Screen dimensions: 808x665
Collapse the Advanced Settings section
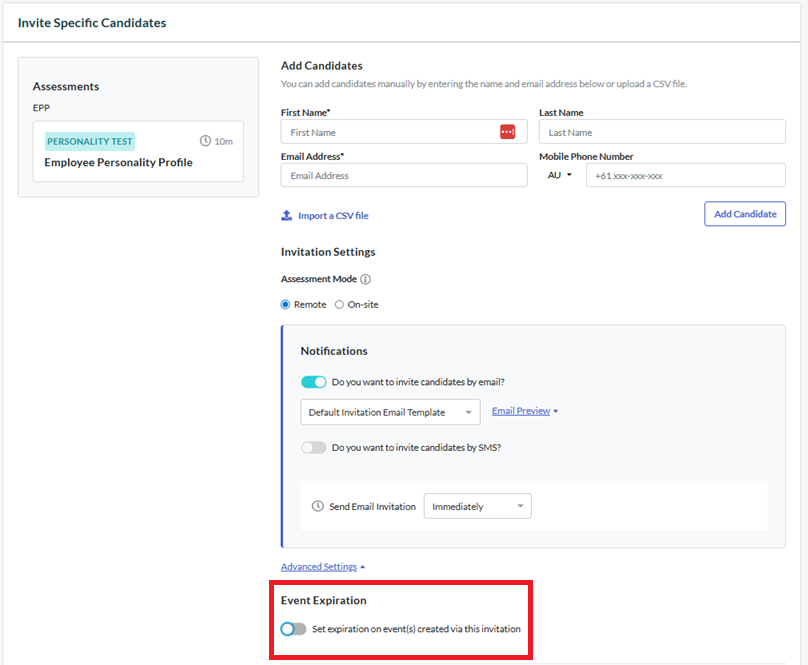click(x=323, y=567)
